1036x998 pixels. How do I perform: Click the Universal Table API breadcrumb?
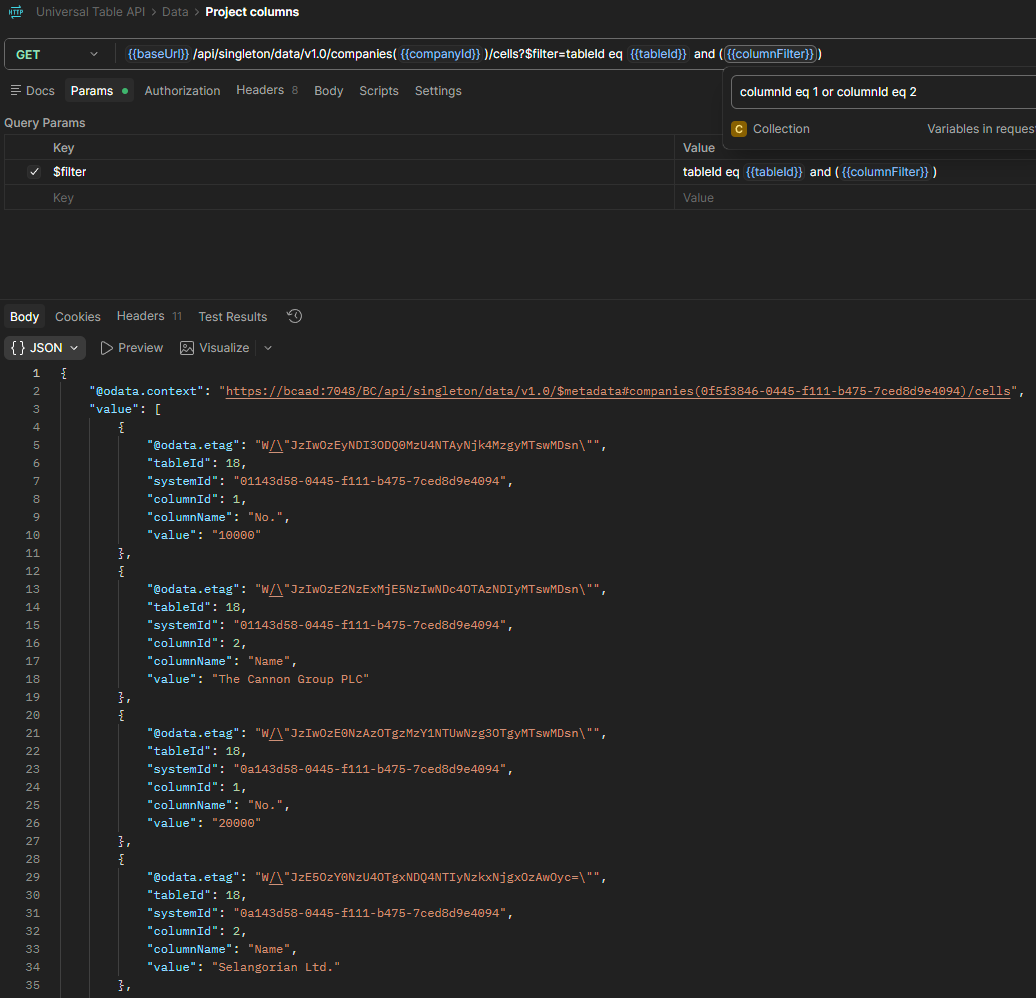pyautogui.click(x=91, y=12)
